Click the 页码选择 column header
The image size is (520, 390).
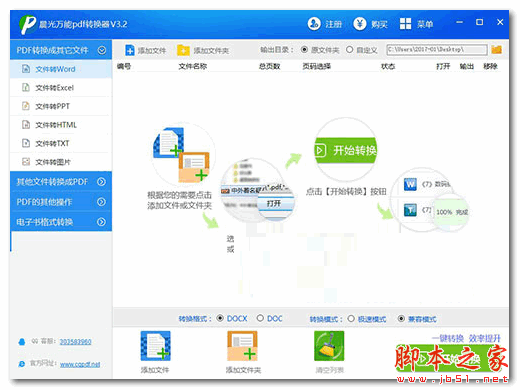[316, 66]
